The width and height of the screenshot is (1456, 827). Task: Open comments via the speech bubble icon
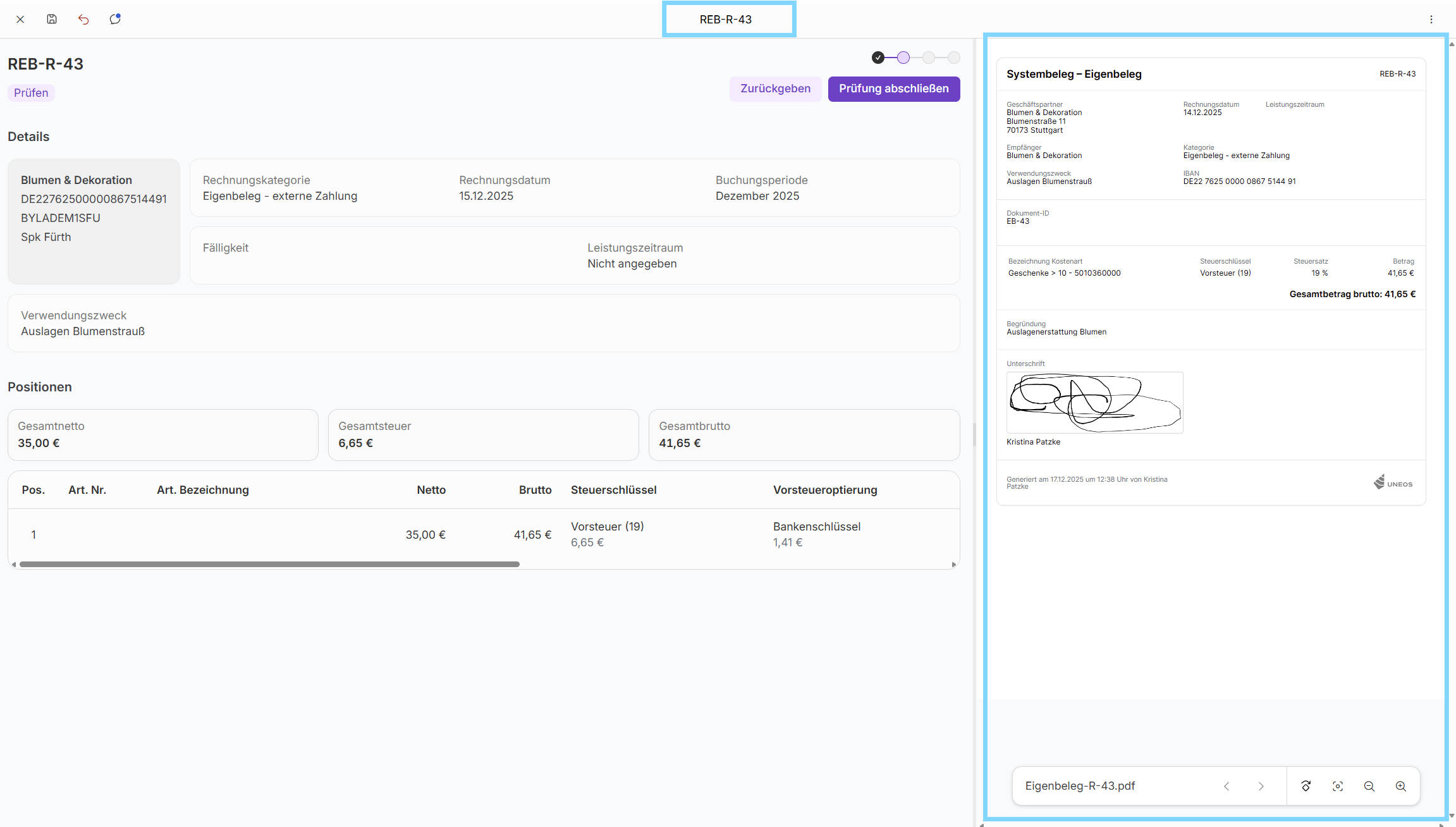pyautogui.click(x=114, y=19)
